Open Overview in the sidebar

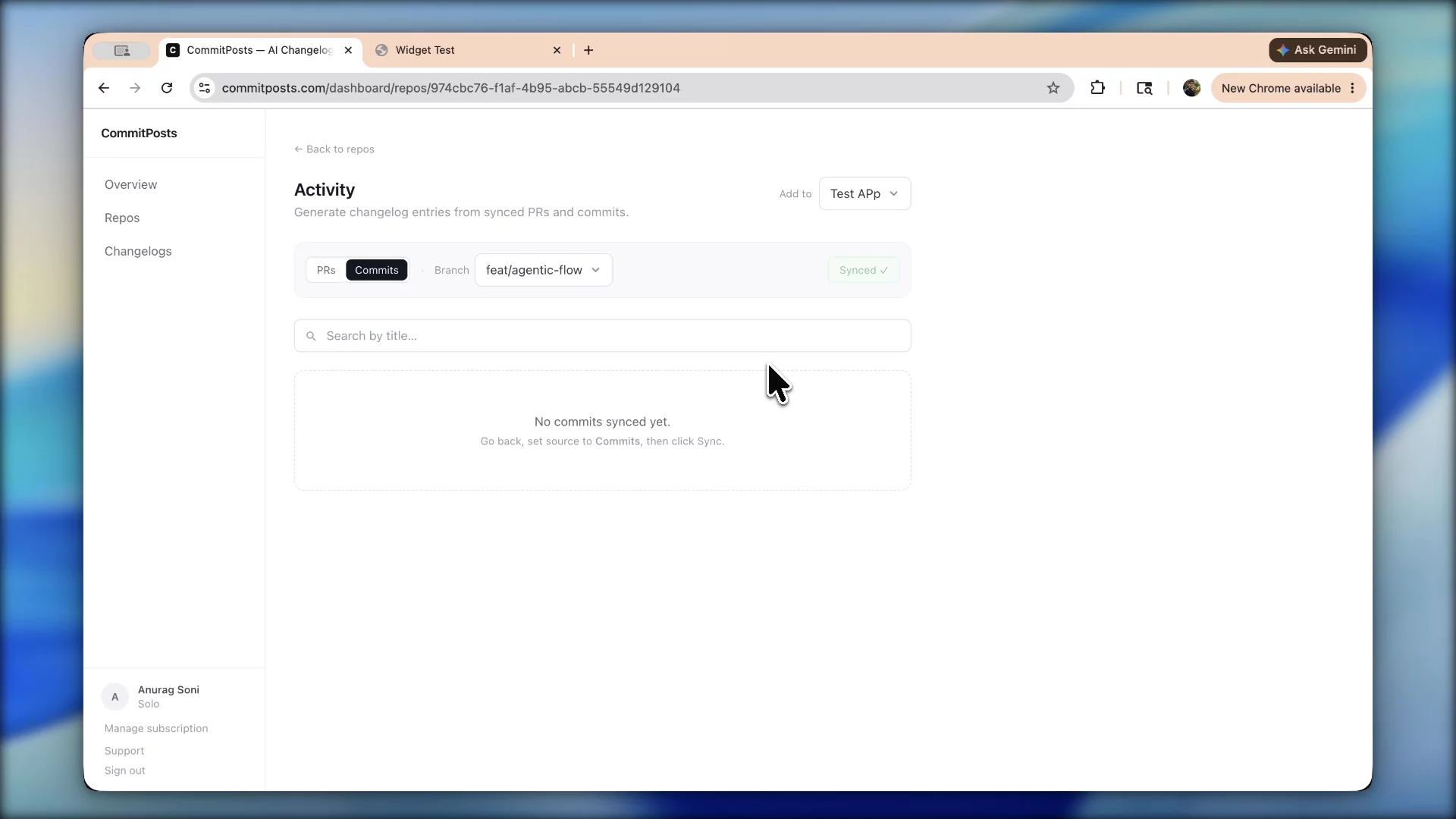click(130, 184)
